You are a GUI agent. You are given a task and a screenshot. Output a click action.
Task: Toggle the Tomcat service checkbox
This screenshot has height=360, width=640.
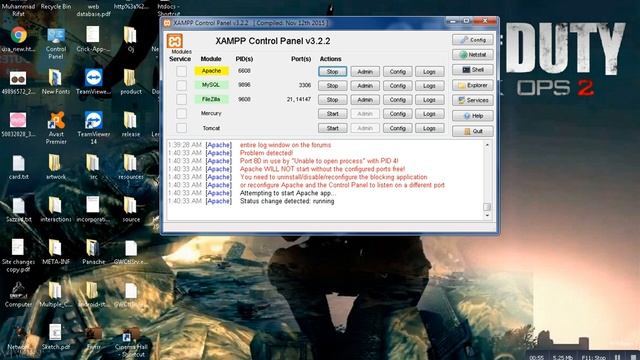[181, 128]
